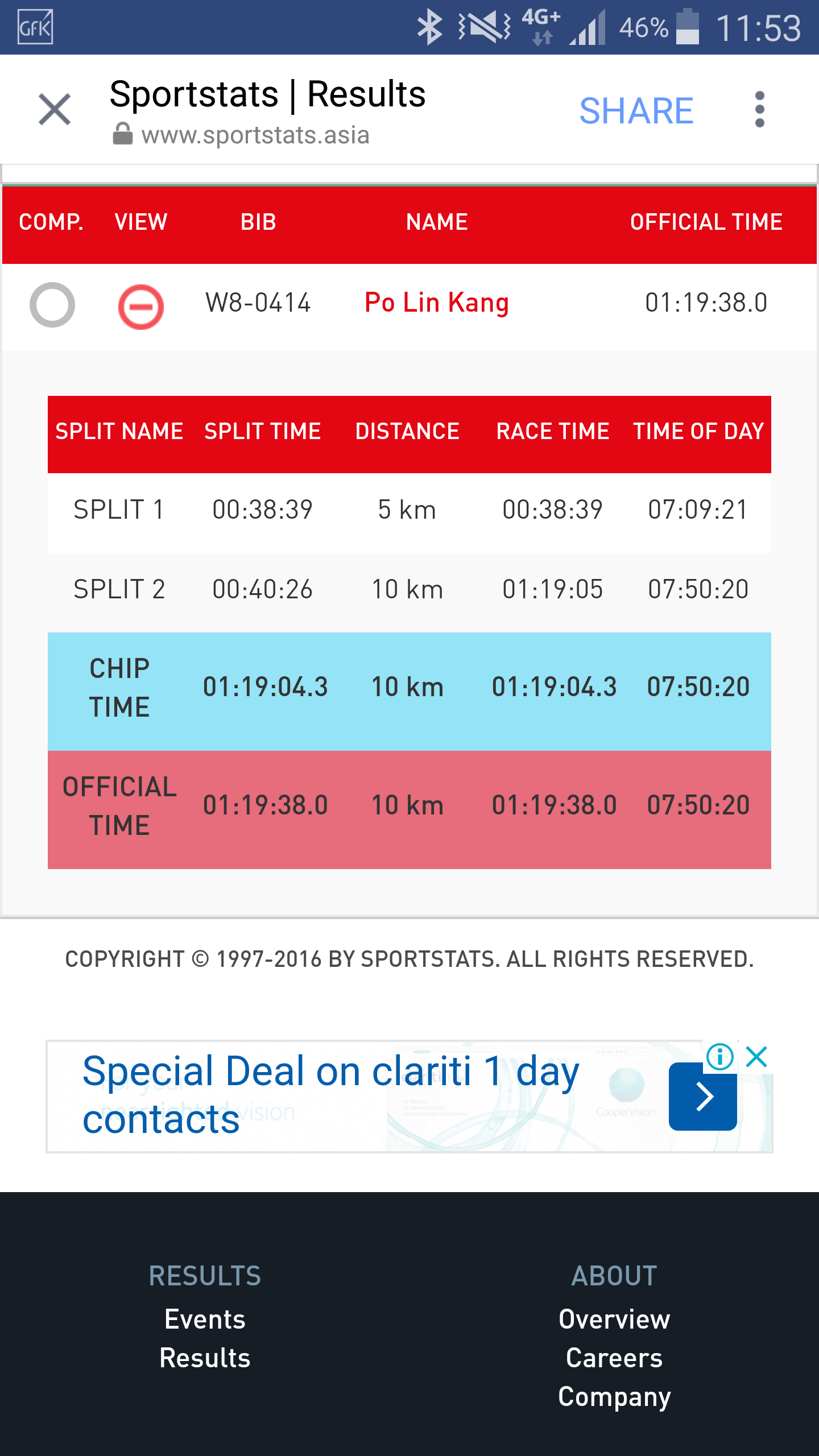
Task: Open the Results footer link
Action: pos(205,1358)
